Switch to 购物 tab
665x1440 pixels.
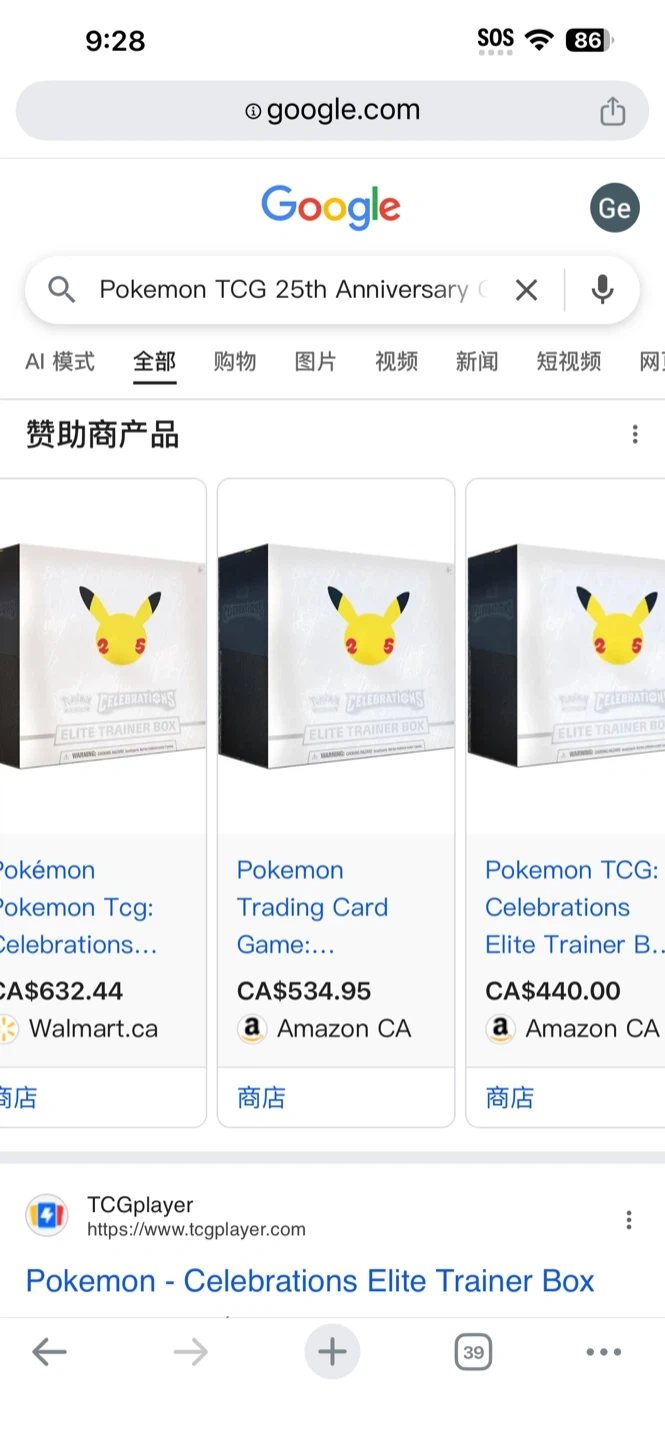point(235,361)
